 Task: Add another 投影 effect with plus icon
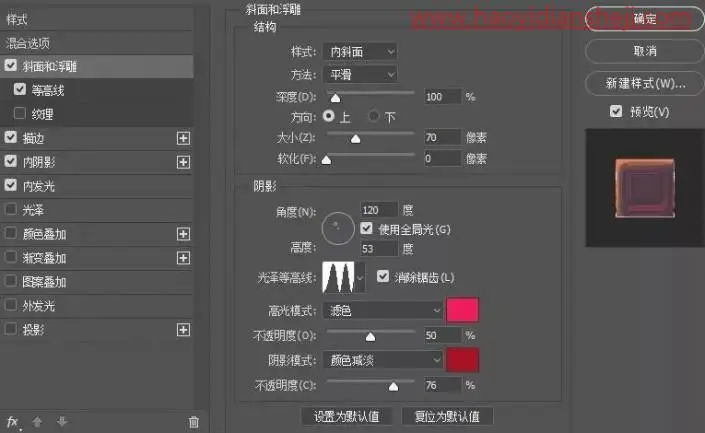183,330
